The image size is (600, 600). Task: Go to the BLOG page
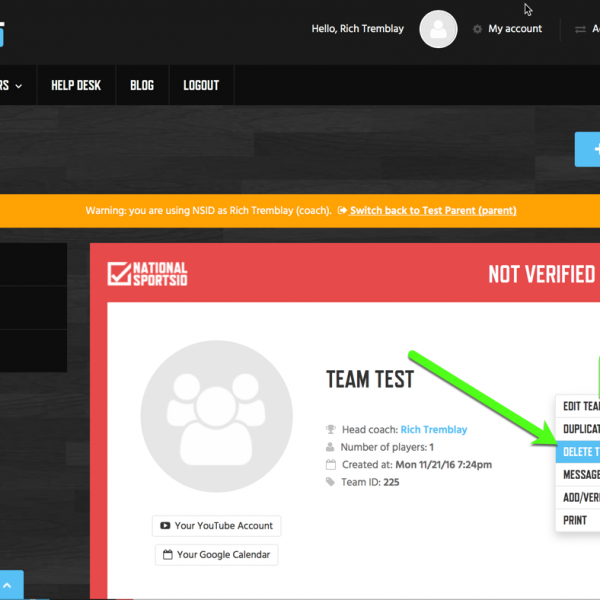[142, 85]
